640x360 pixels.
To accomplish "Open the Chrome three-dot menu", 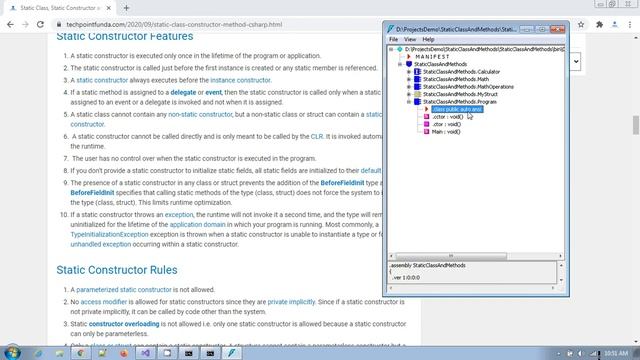I will (630, 24).
